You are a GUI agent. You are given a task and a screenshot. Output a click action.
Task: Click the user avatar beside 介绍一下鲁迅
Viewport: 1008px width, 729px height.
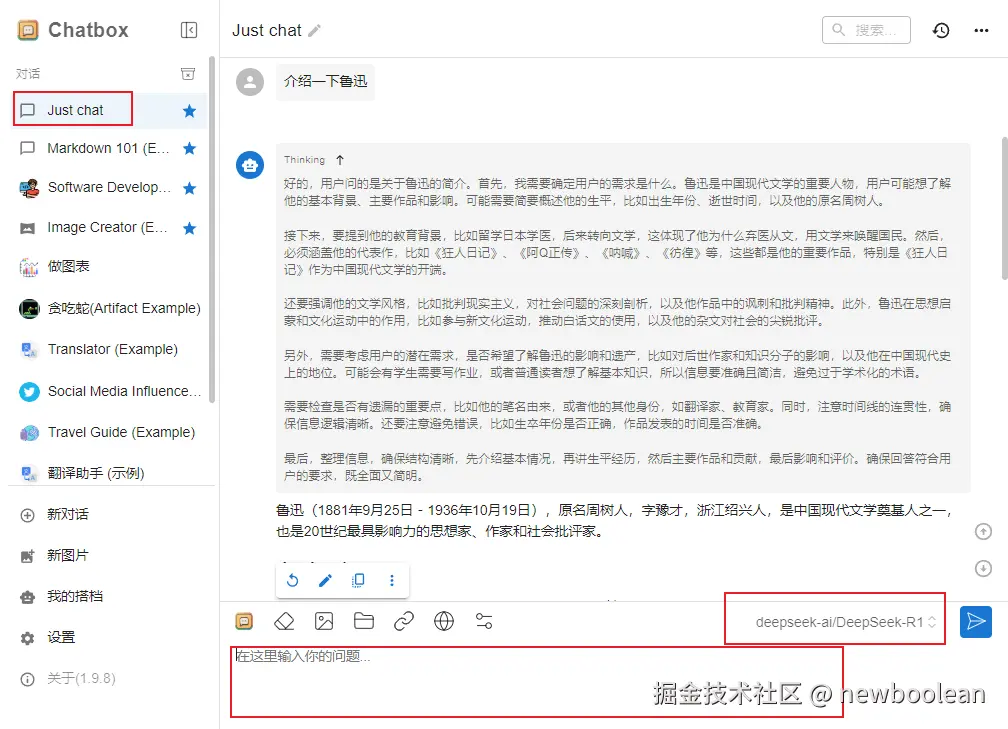click(x=250, y=82)
